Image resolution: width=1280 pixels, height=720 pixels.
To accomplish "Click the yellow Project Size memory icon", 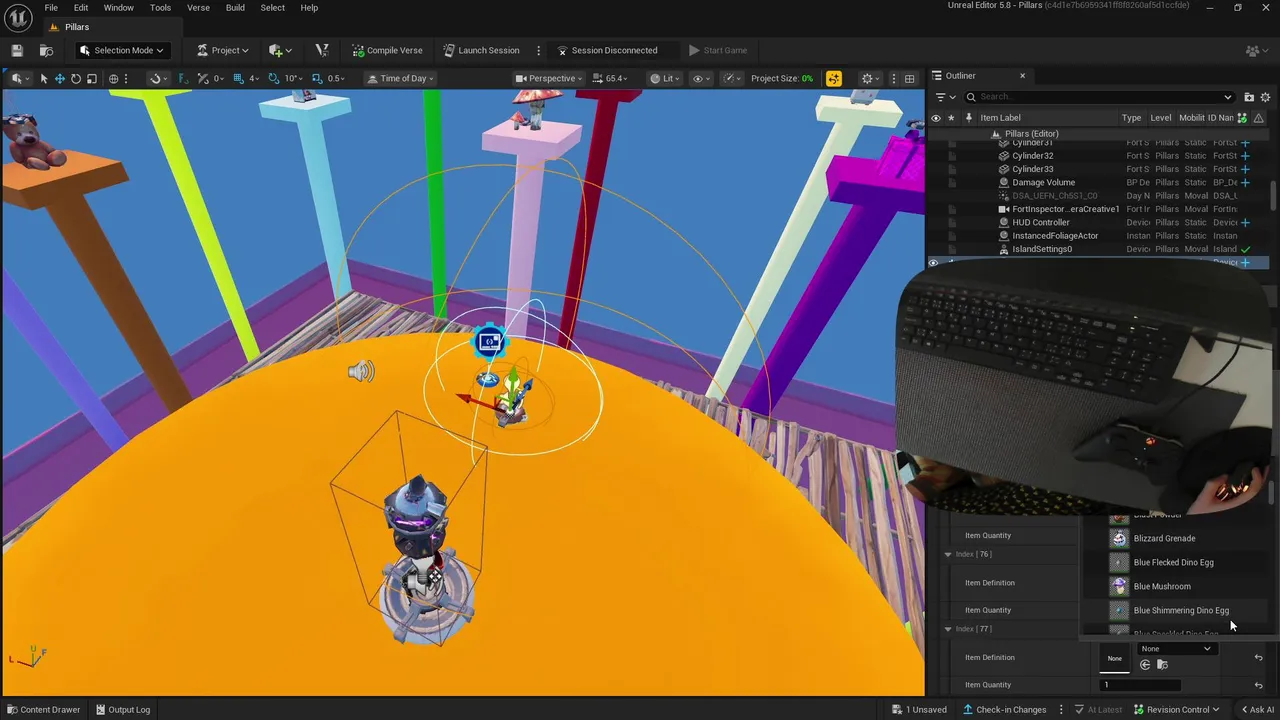I will point(834,78).
